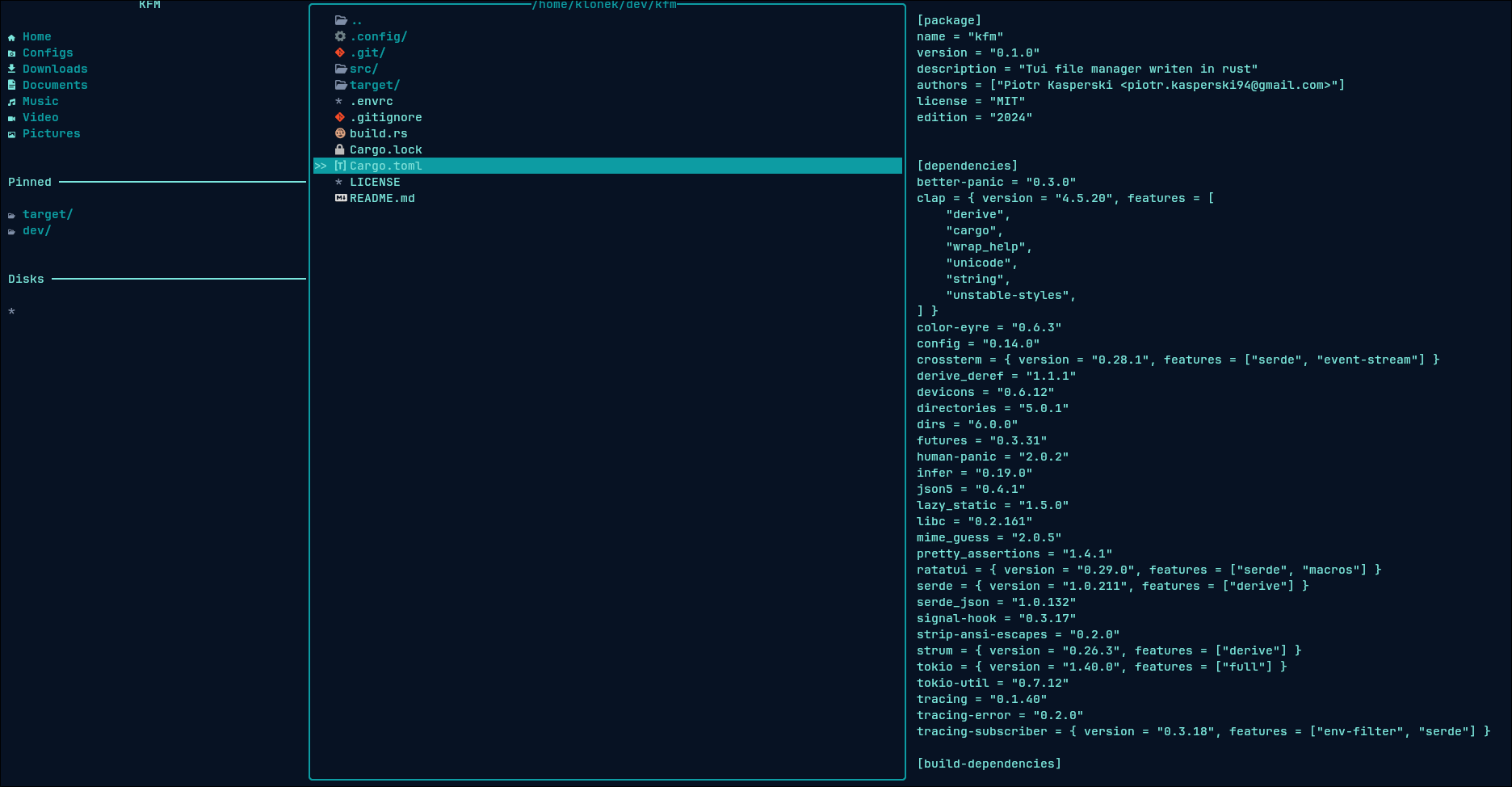This screenshot has width=1512, height=787.
Task: Select the Video sidebar entry
Action: [40, 117]
